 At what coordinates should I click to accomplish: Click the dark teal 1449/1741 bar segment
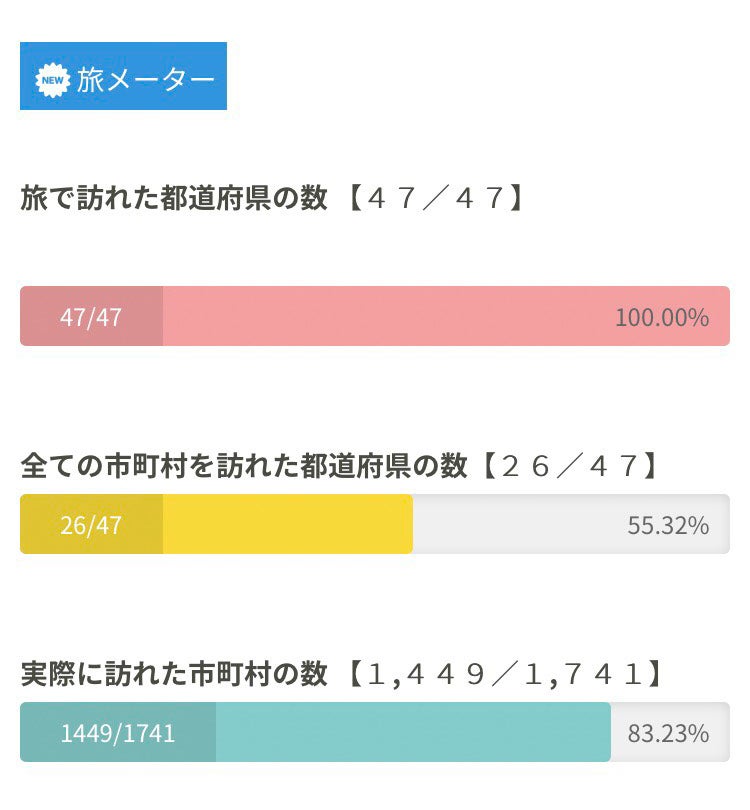tap(117, 733)
